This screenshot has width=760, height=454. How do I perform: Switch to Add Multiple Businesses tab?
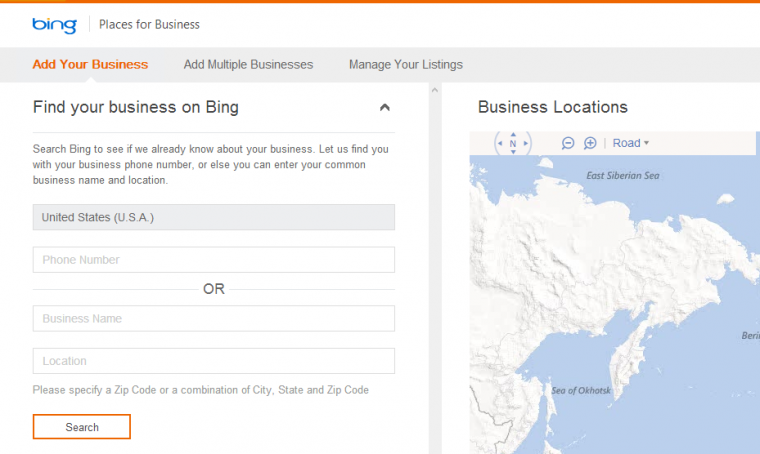(248, 64)
